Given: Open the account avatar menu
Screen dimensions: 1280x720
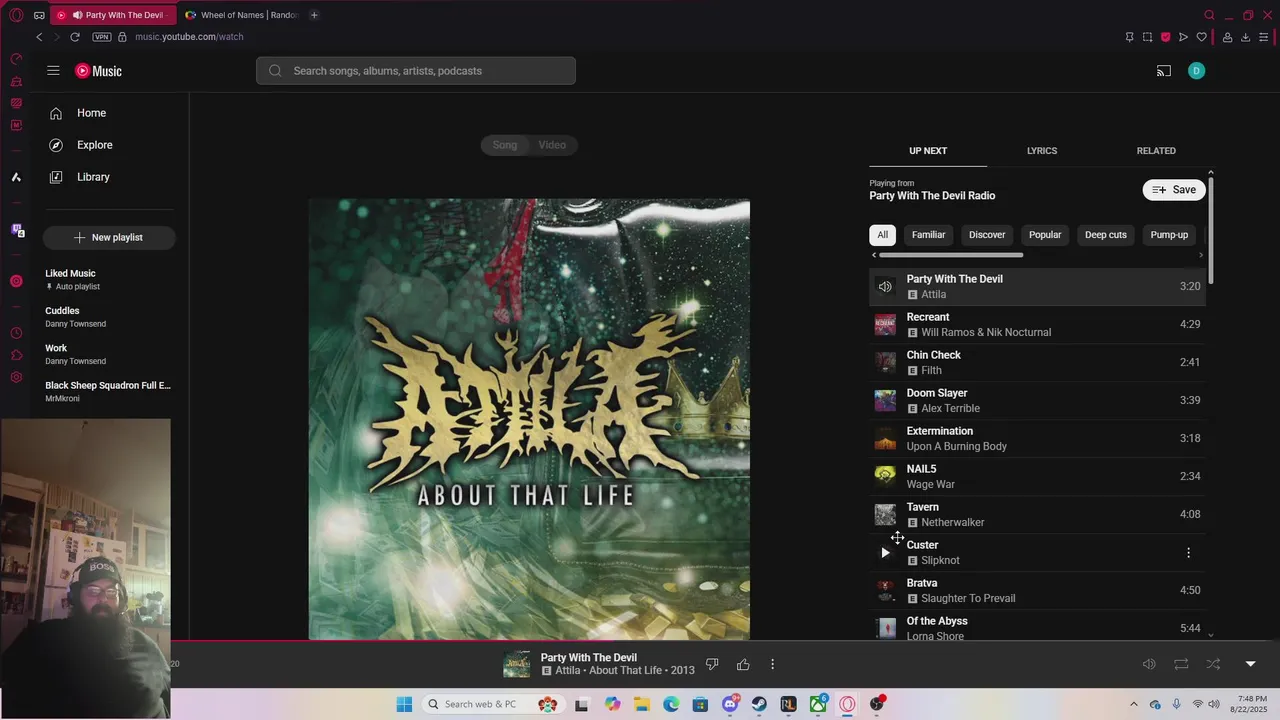Looking at the screenshot, I should point(1196,71).
